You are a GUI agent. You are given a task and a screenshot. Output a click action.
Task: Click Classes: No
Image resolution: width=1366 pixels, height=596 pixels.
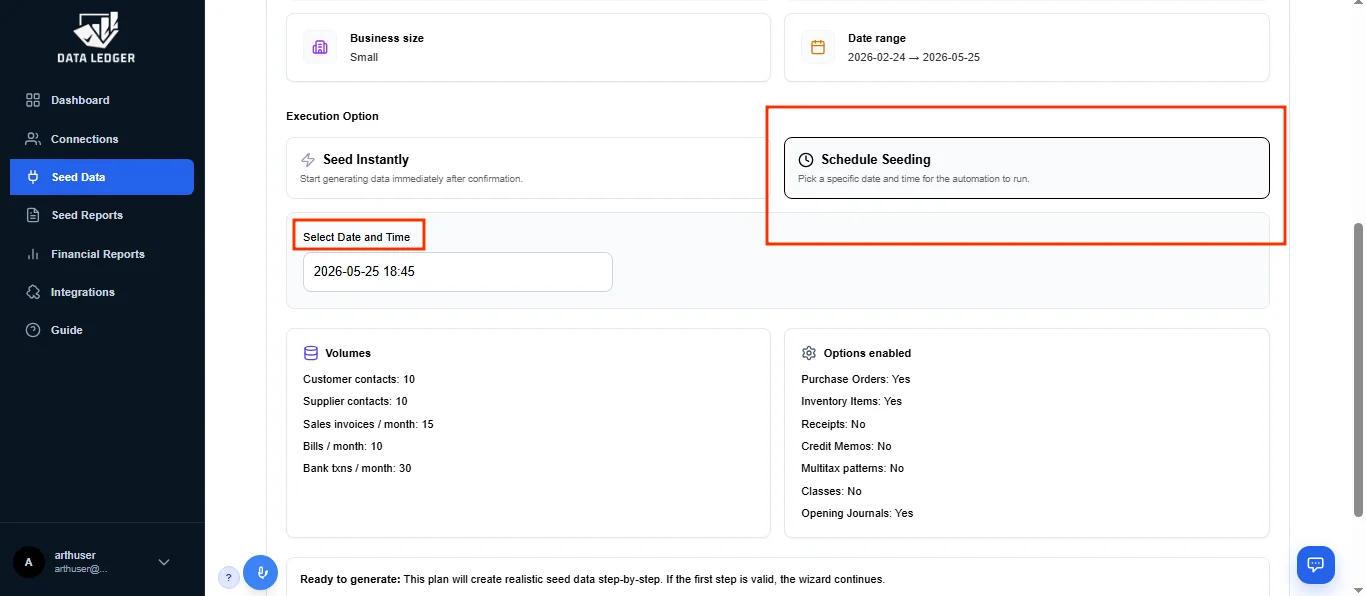(x=832, y=491)
